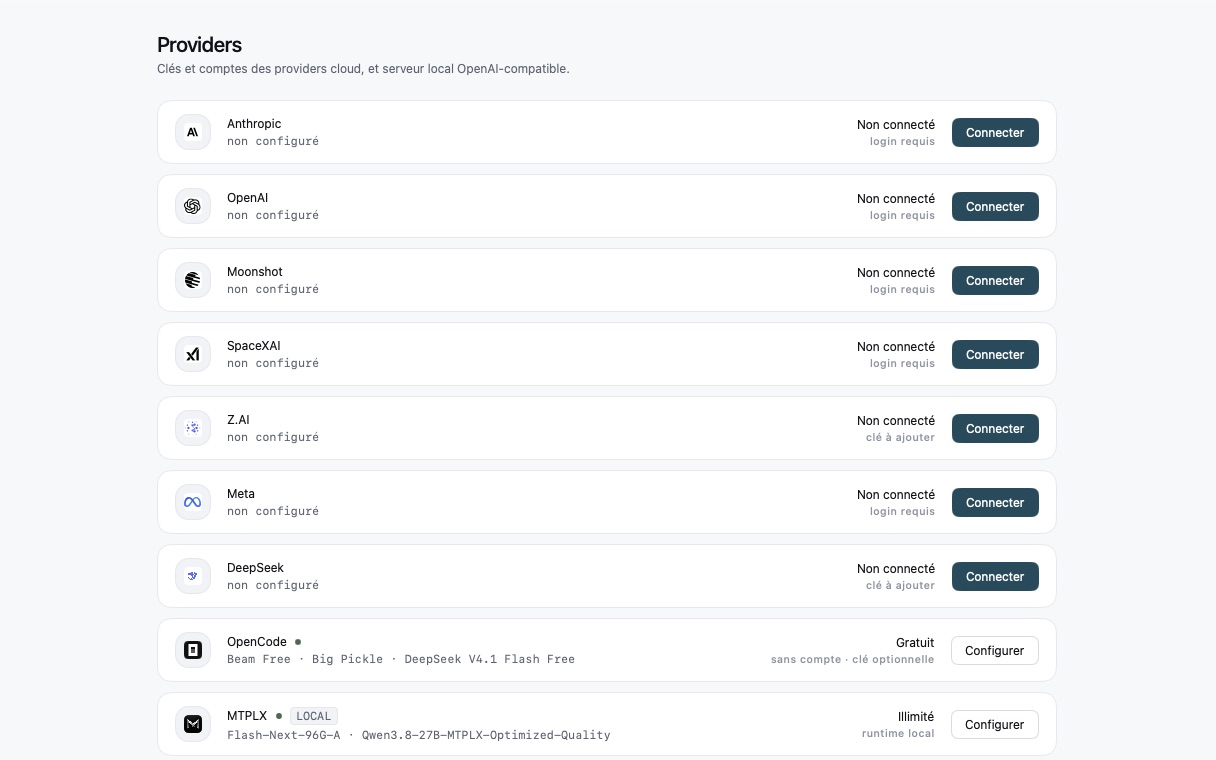Image resolution: width=1216 pixels, height=760 pixels.
Task: Connect the DeepSeek provider
Action: [995, 576]
